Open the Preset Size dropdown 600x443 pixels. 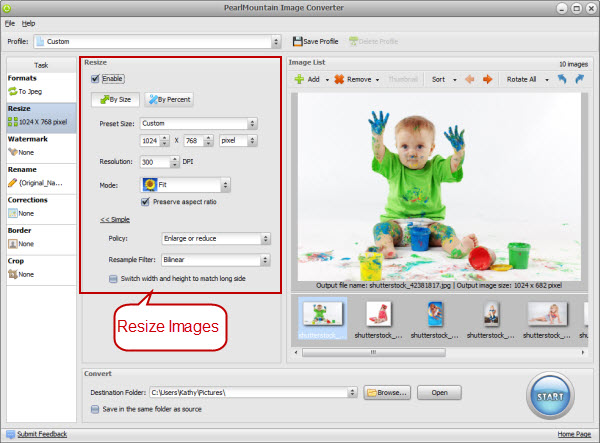point(198,124)
